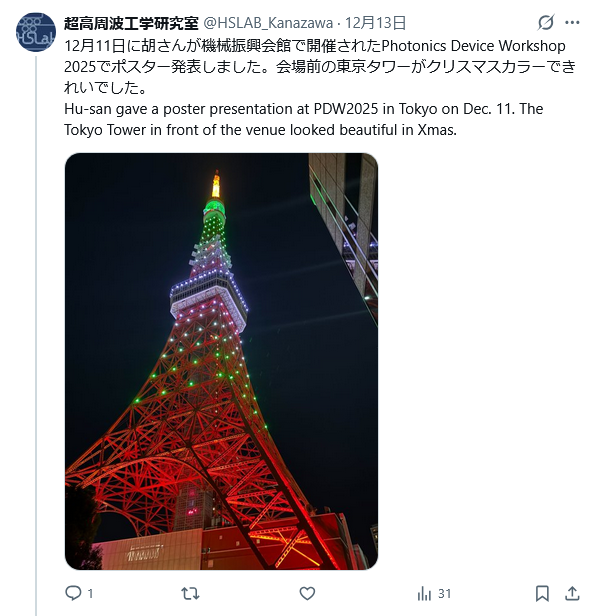View post analytics bar chart icon

[424, 593]
